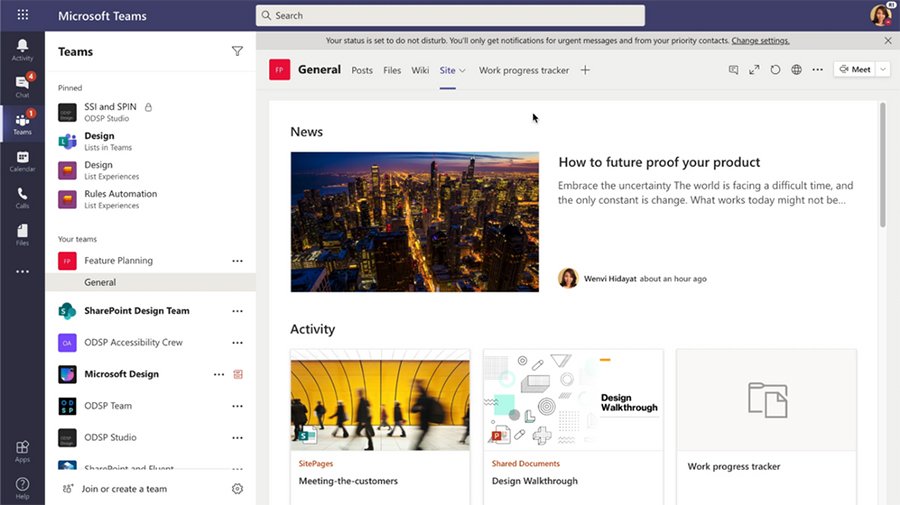The image size is (900, 505).
Task: Click author name Wenvi Hidayat
Action: point(610,278)
